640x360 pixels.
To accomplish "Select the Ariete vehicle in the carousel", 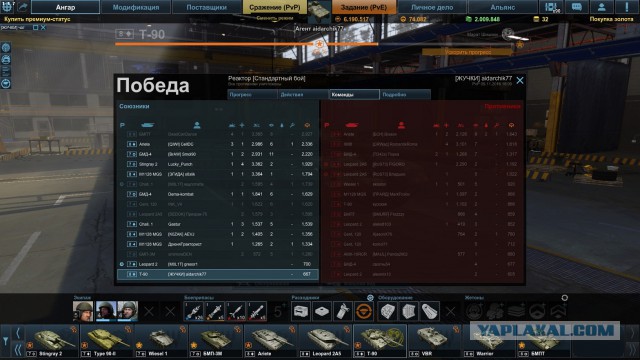I will coord(271,341).
